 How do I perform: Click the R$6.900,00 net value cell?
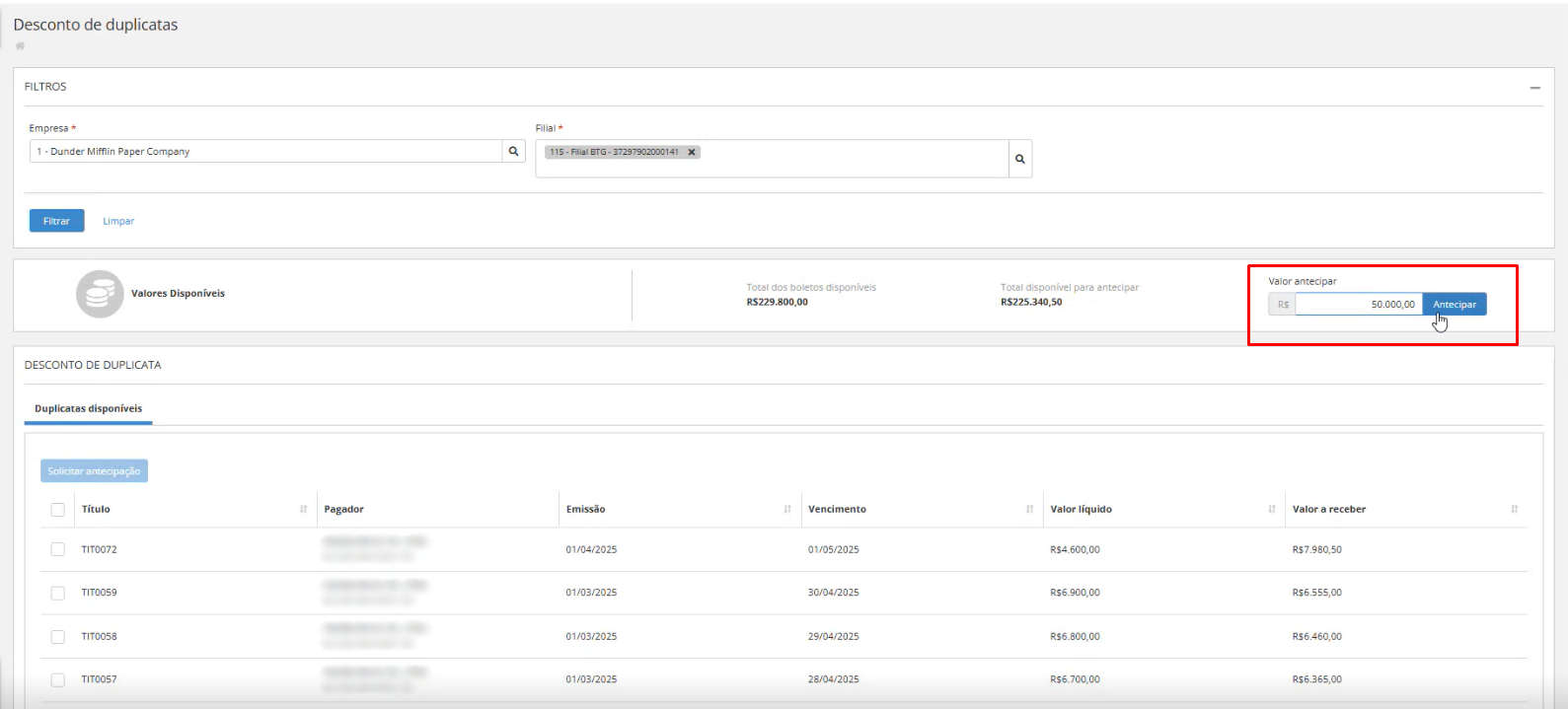(1075, 593)
